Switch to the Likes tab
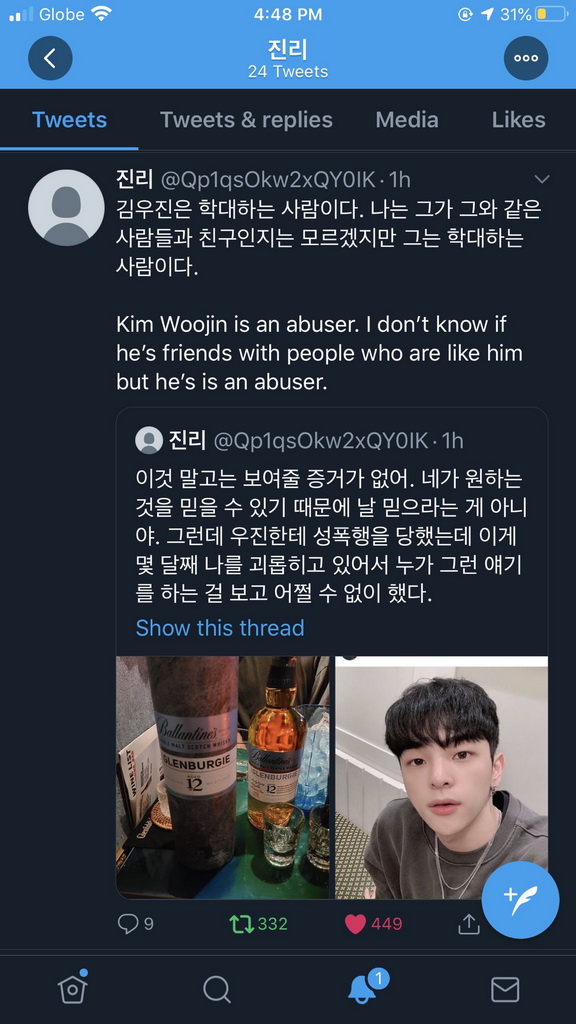 519,120
